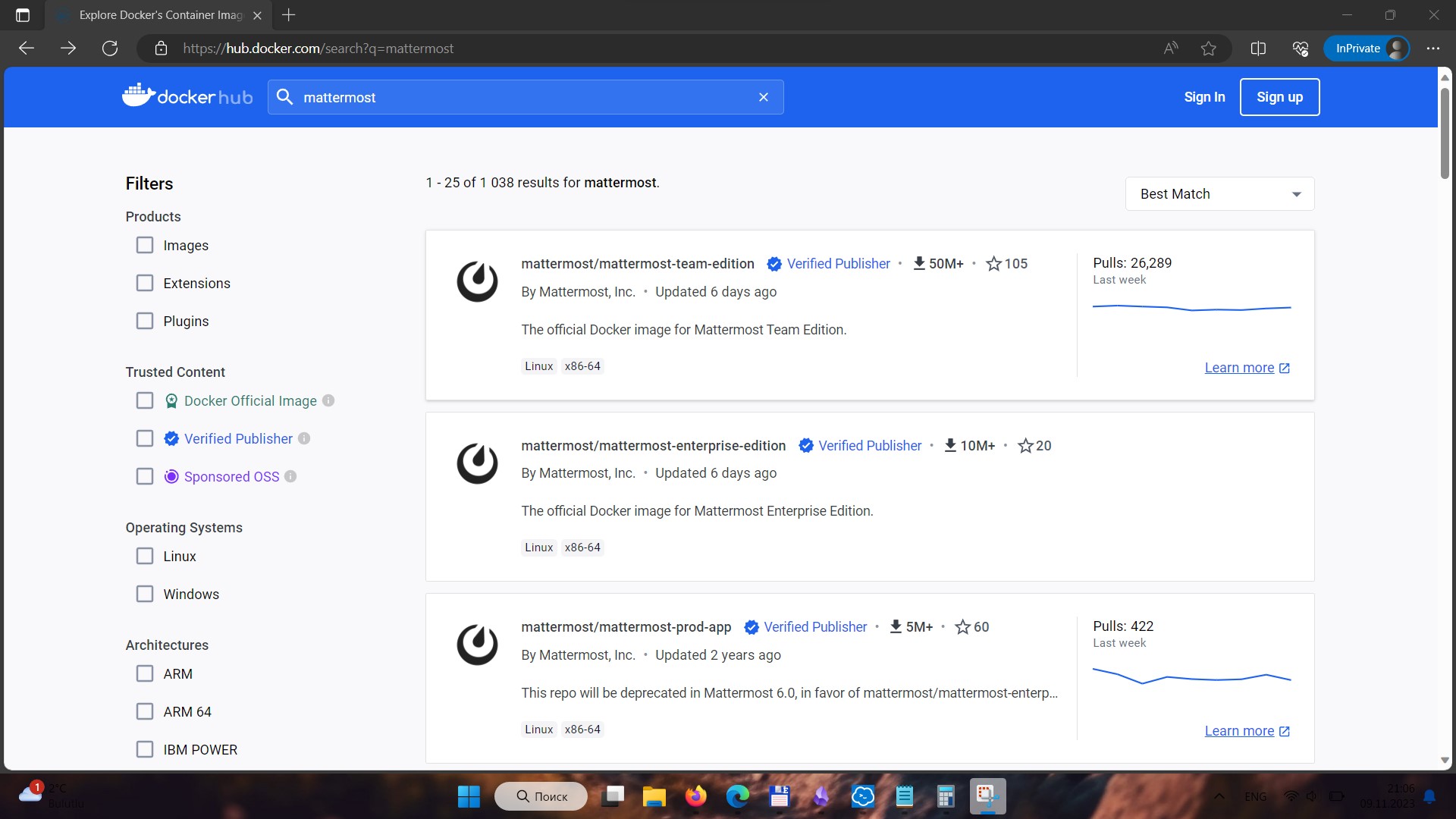Click the download icon next to 10M+
The image size is (1456, 819).
(x=950, y=445)
